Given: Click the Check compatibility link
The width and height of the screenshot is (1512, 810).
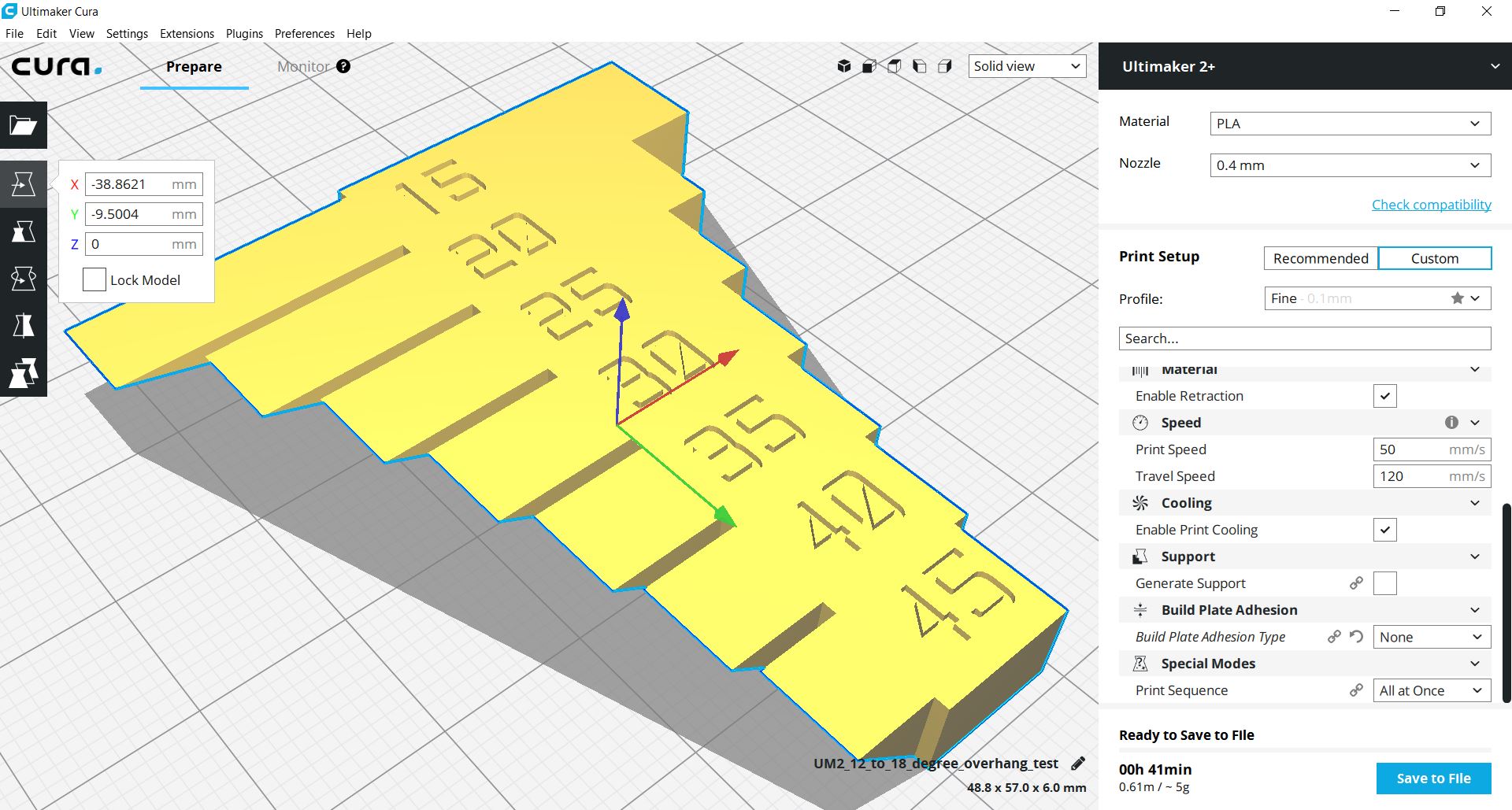Looking at the screenshot, I should click(1432, 205).
